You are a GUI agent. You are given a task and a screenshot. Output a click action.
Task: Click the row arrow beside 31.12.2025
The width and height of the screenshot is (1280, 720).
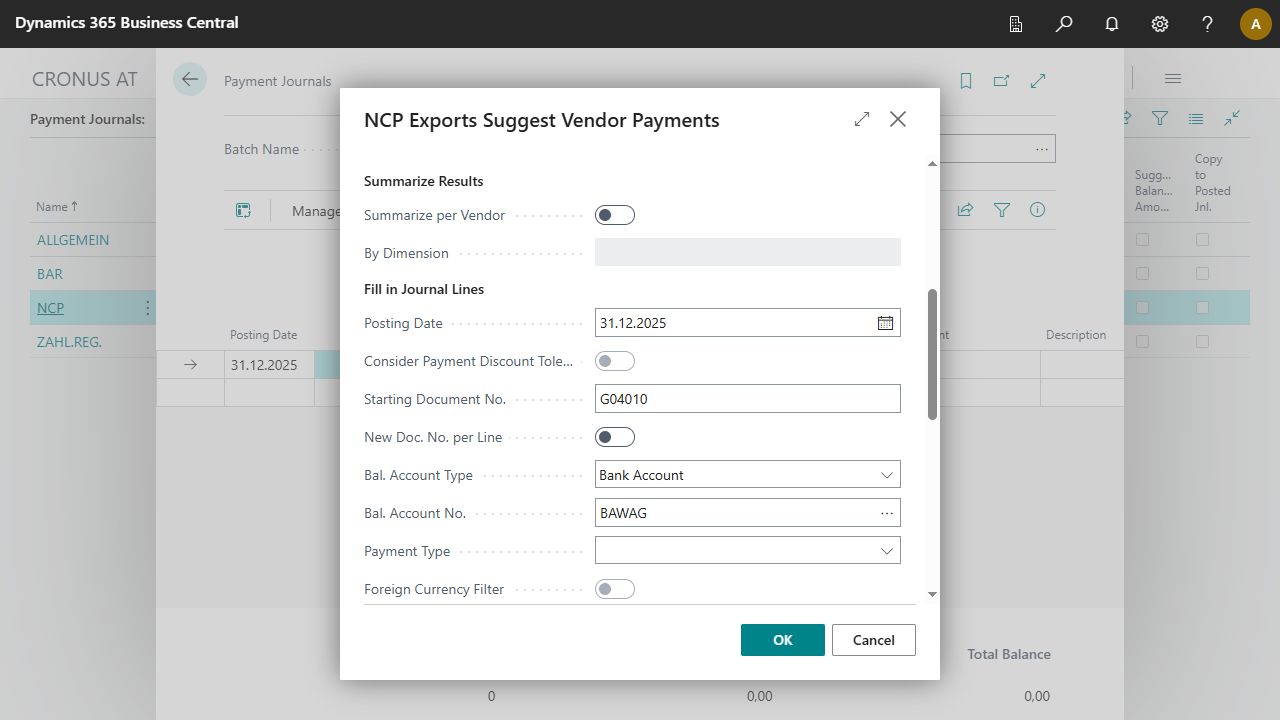[x=190, y=365]
